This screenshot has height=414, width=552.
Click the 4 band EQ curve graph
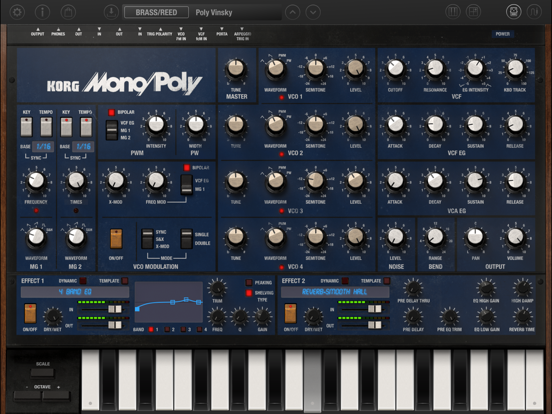(169, 302)
